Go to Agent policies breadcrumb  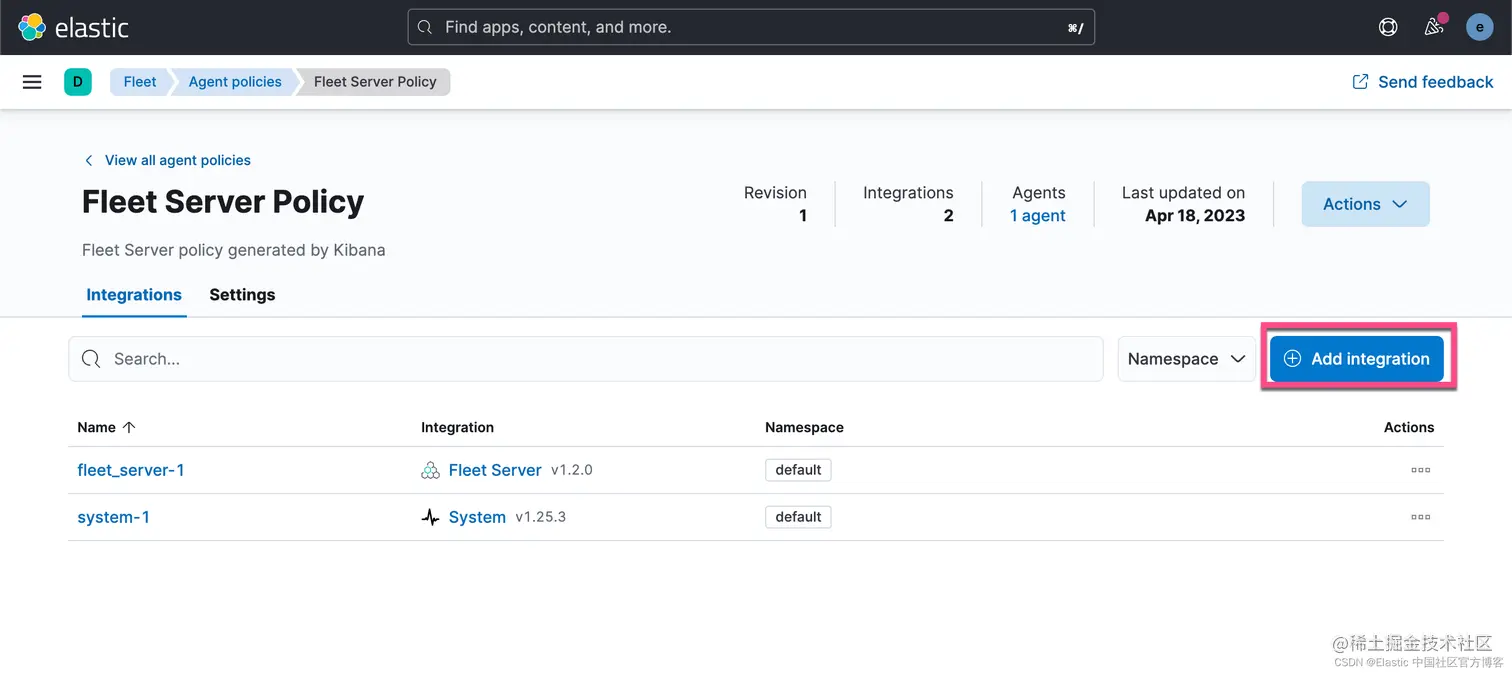235,82
